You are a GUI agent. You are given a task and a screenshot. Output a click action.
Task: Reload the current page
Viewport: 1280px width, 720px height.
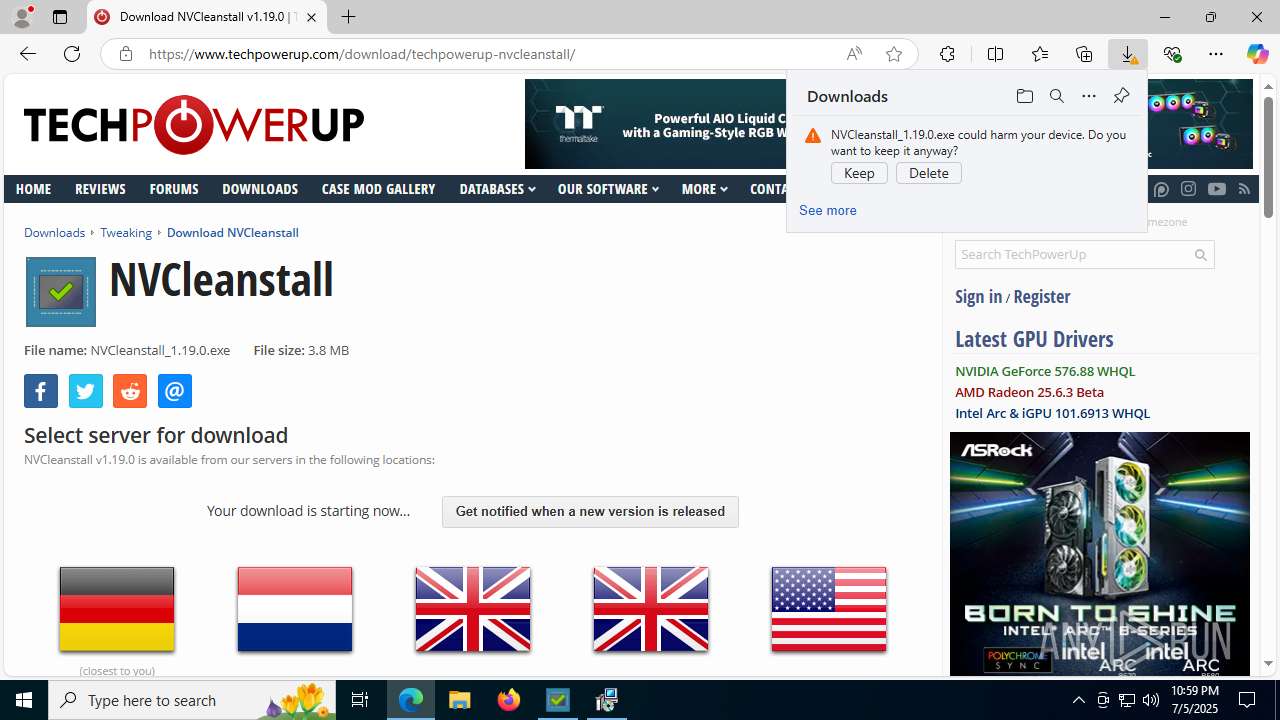(x=72, y=54)
